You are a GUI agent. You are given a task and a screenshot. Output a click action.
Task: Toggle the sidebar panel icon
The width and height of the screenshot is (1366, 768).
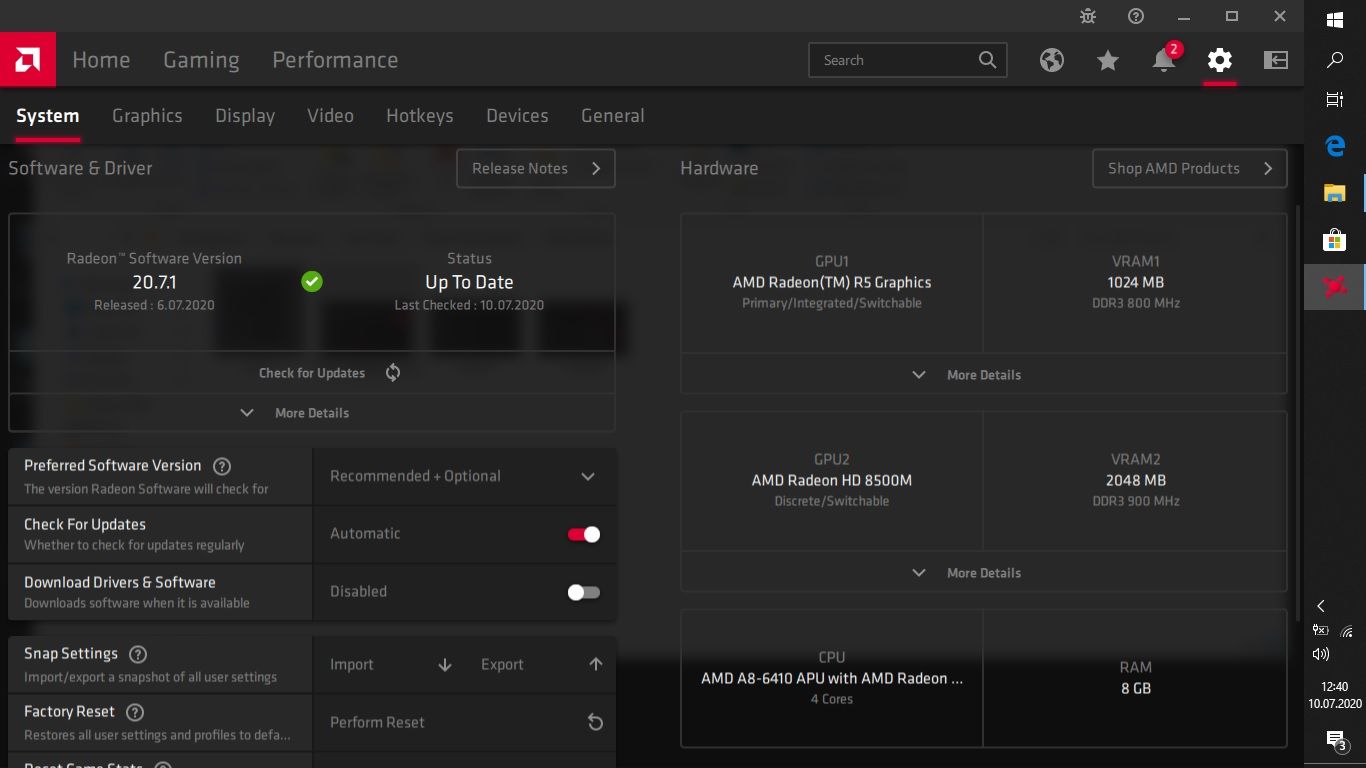[1276, 60]
